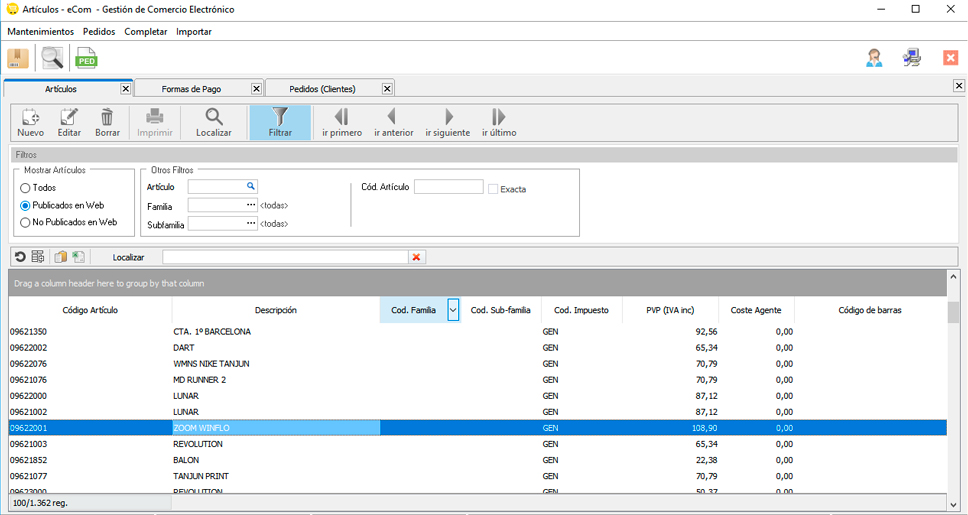Check the Exacta checkbox
This screenshot has height=515, width=968.
(493, 189)
